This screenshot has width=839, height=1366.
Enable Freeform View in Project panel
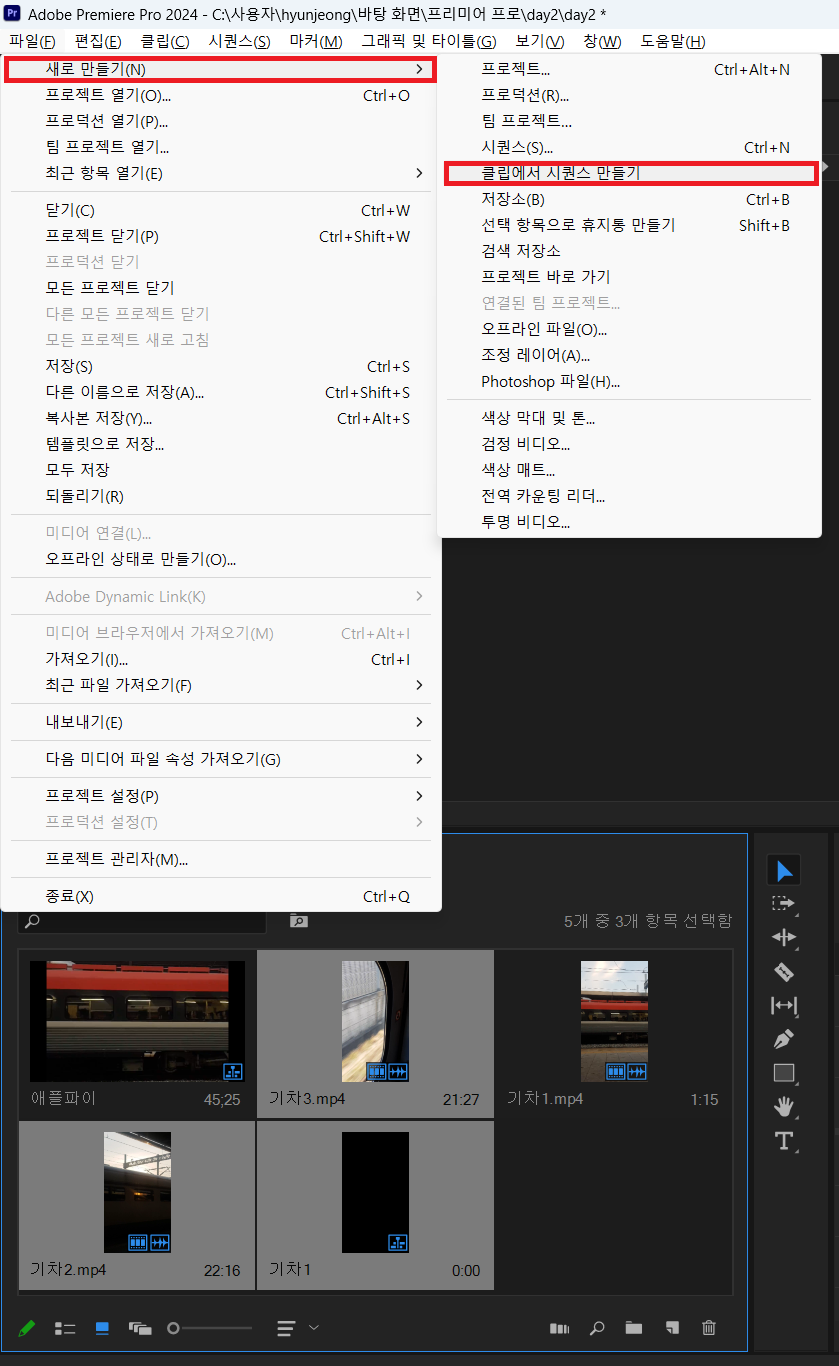click(x=140, y=1328)
